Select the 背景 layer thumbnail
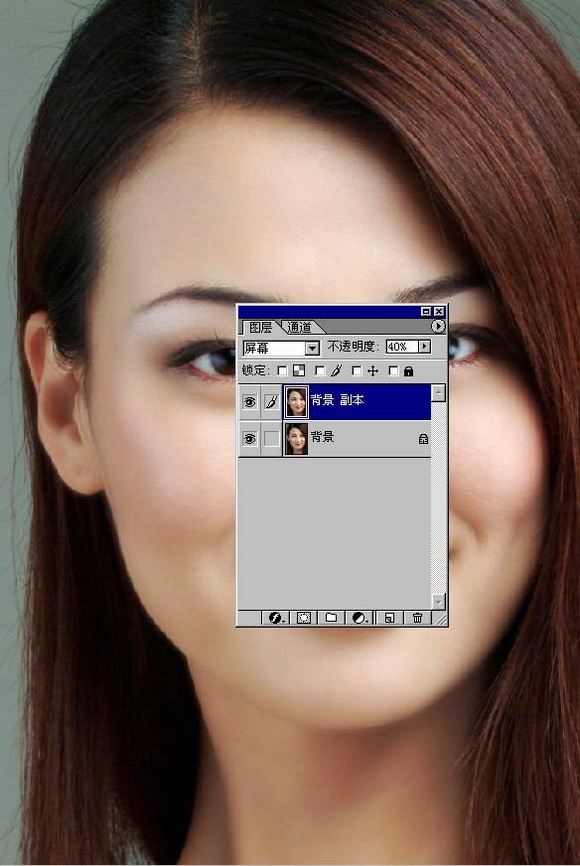The image size is (580, 866). pos(296,439)
